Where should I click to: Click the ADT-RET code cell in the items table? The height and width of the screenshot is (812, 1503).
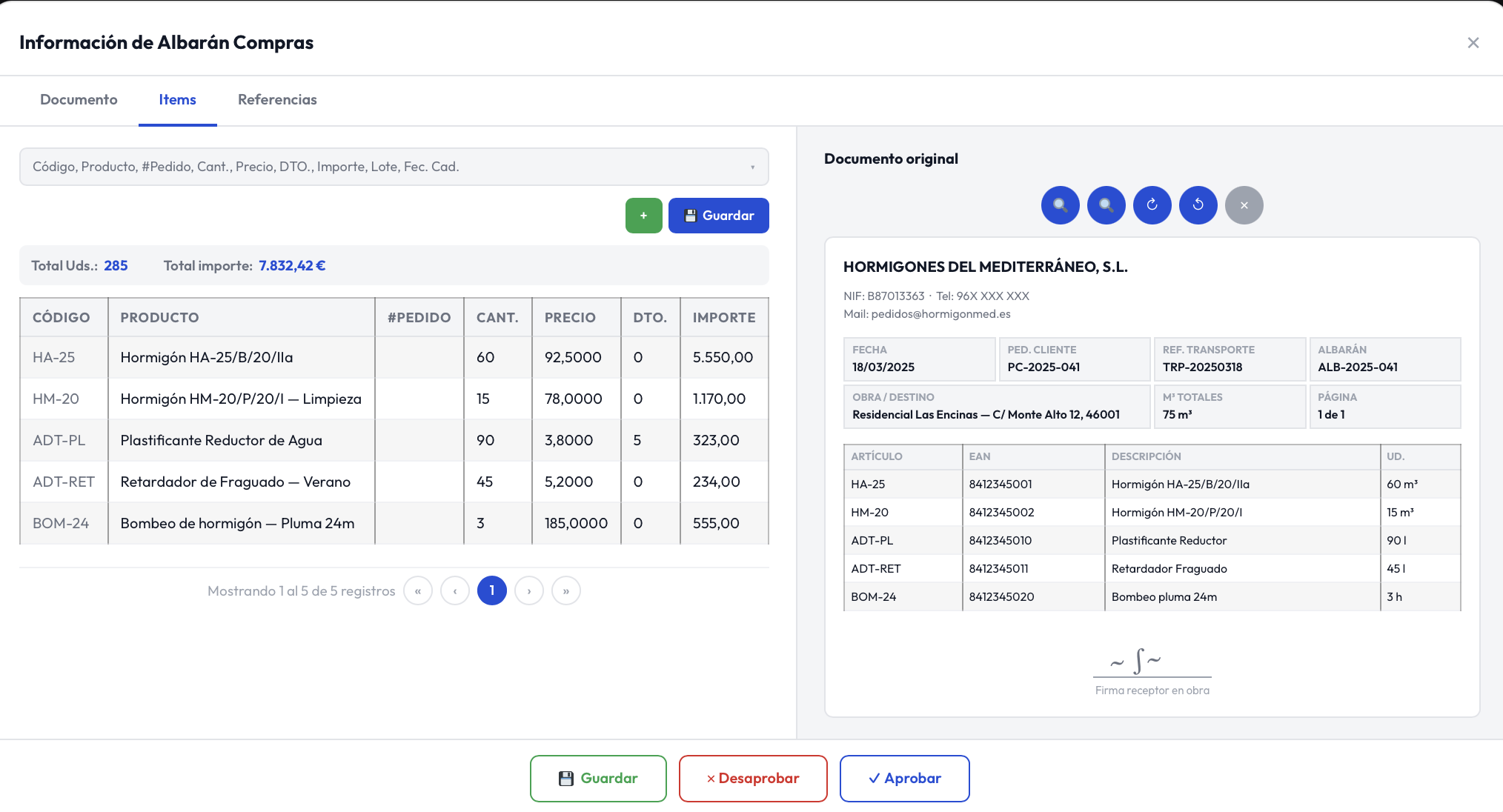(64, 482)
